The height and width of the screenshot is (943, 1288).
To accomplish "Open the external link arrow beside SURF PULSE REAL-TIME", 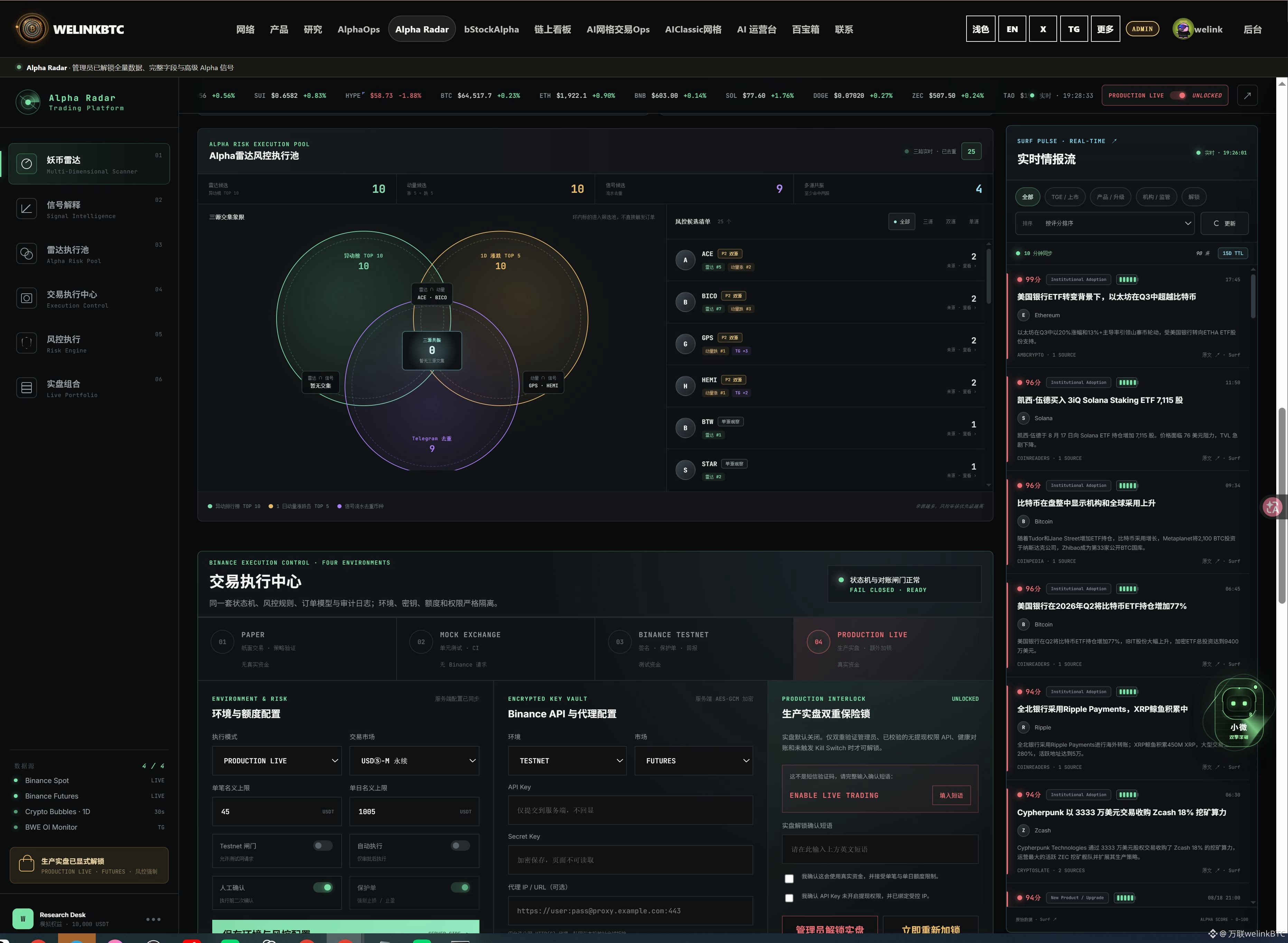I will (x=1114, y=141).
